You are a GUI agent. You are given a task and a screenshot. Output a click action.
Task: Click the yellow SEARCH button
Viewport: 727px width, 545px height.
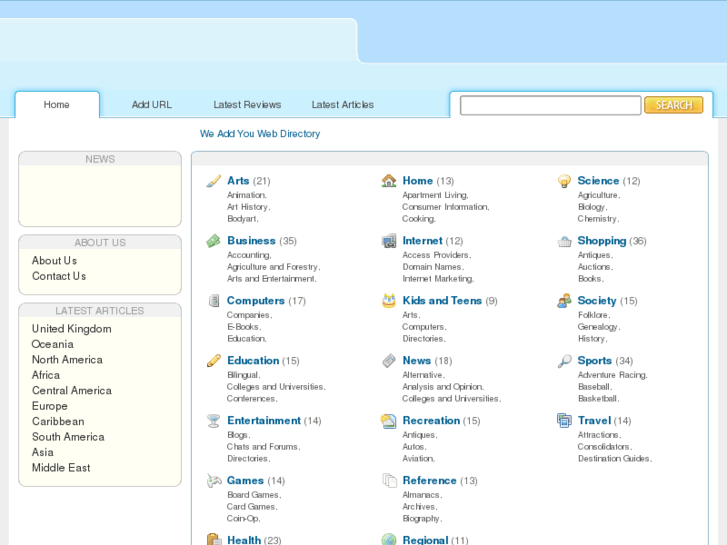[x=674, y=105]
